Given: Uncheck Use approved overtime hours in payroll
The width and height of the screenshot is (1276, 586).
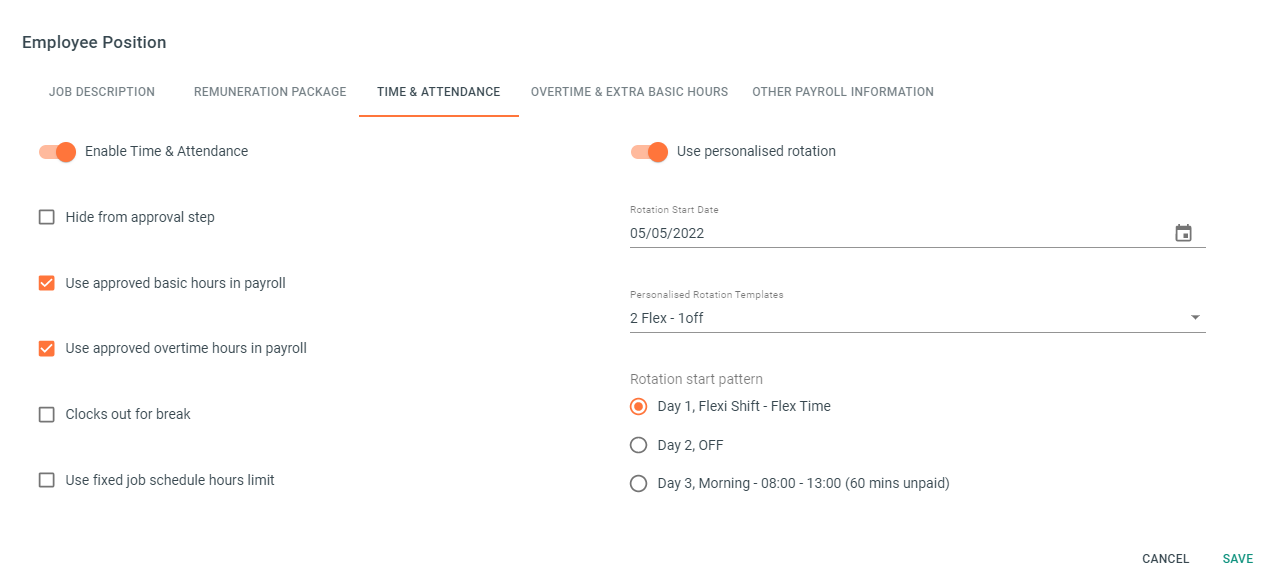Looking at the screenshot, I should 46,349.
